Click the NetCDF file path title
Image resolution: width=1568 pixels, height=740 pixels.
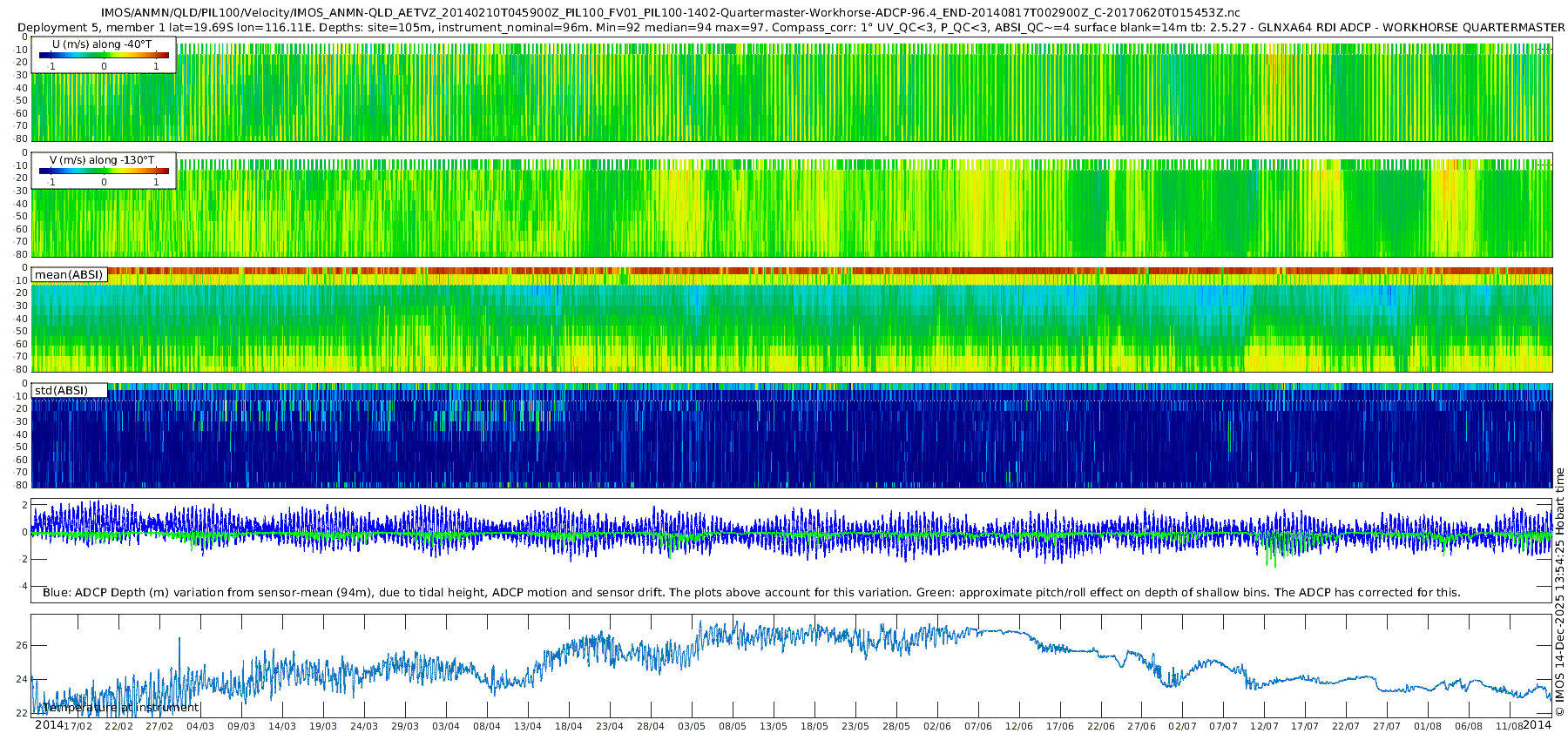[670, 13]
